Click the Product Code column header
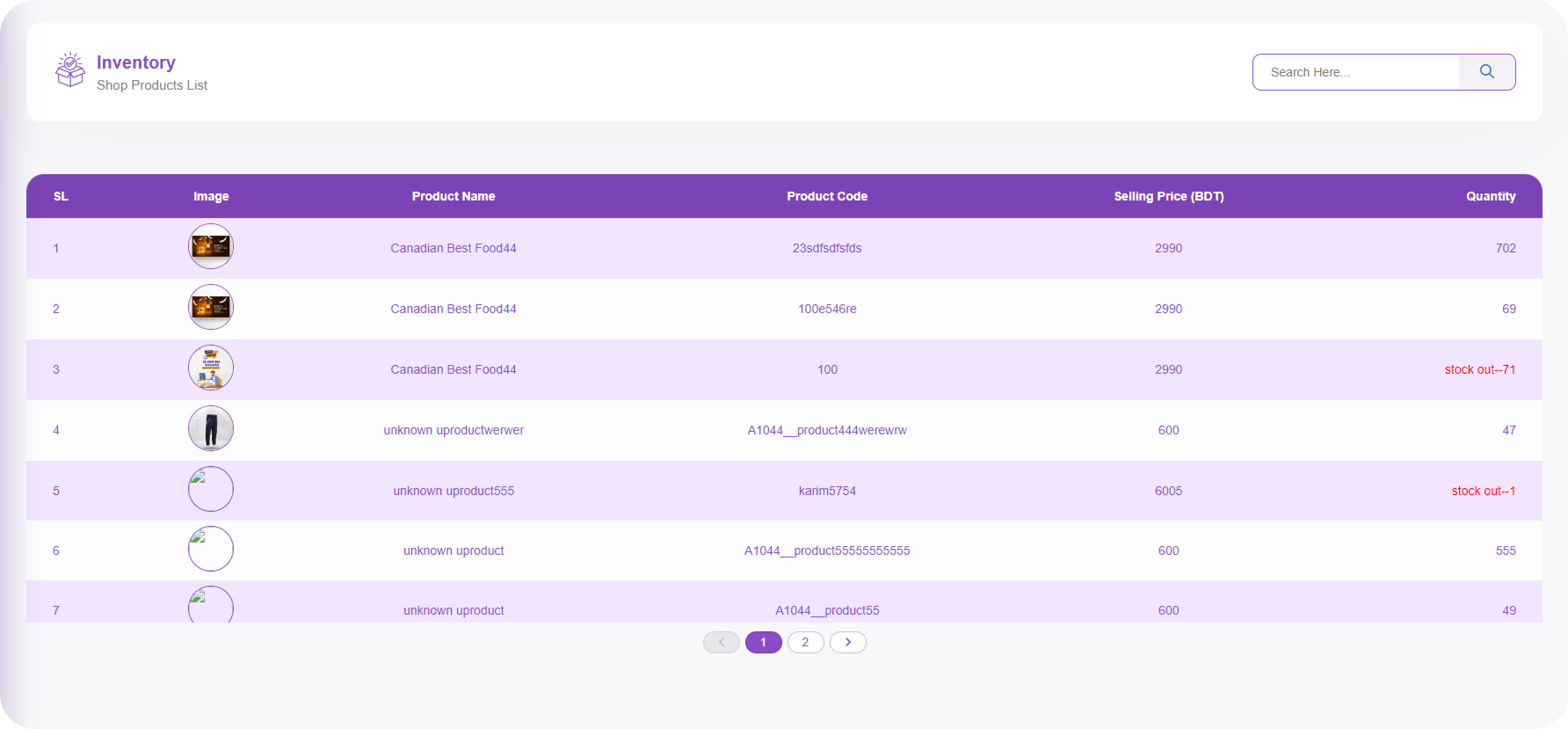This screenshot has width=1568, height=729. pos(827,196)
